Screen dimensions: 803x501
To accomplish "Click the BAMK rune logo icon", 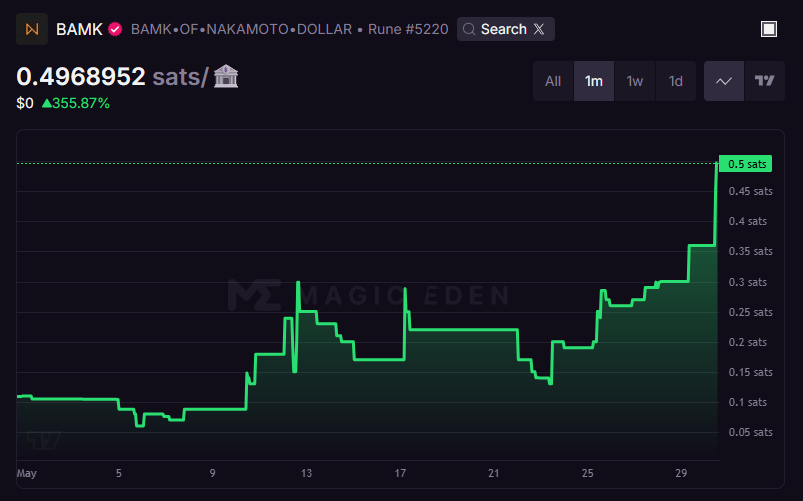I will point(32,29).
